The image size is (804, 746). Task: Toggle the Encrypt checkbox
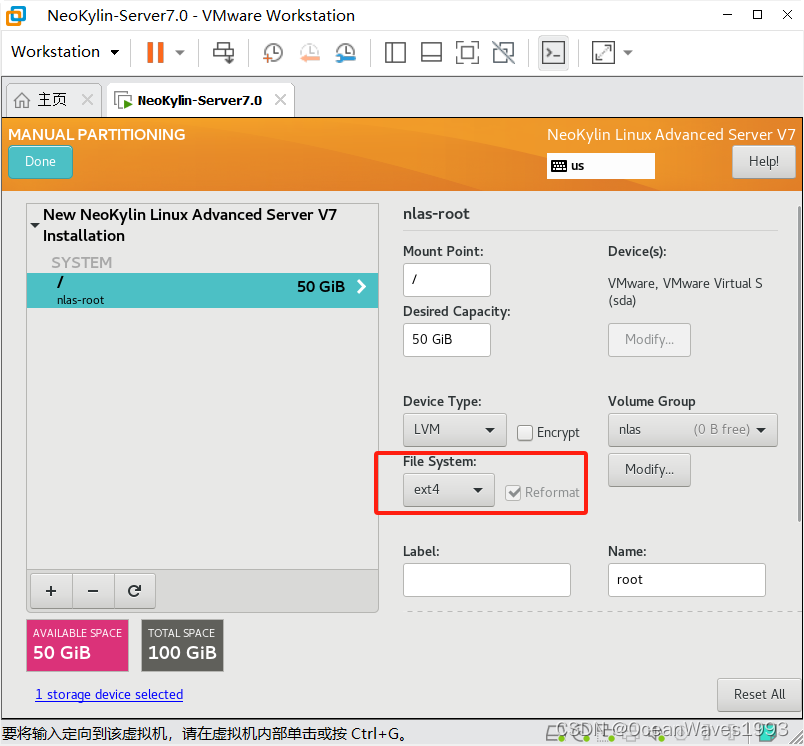[x=525, y=433]
